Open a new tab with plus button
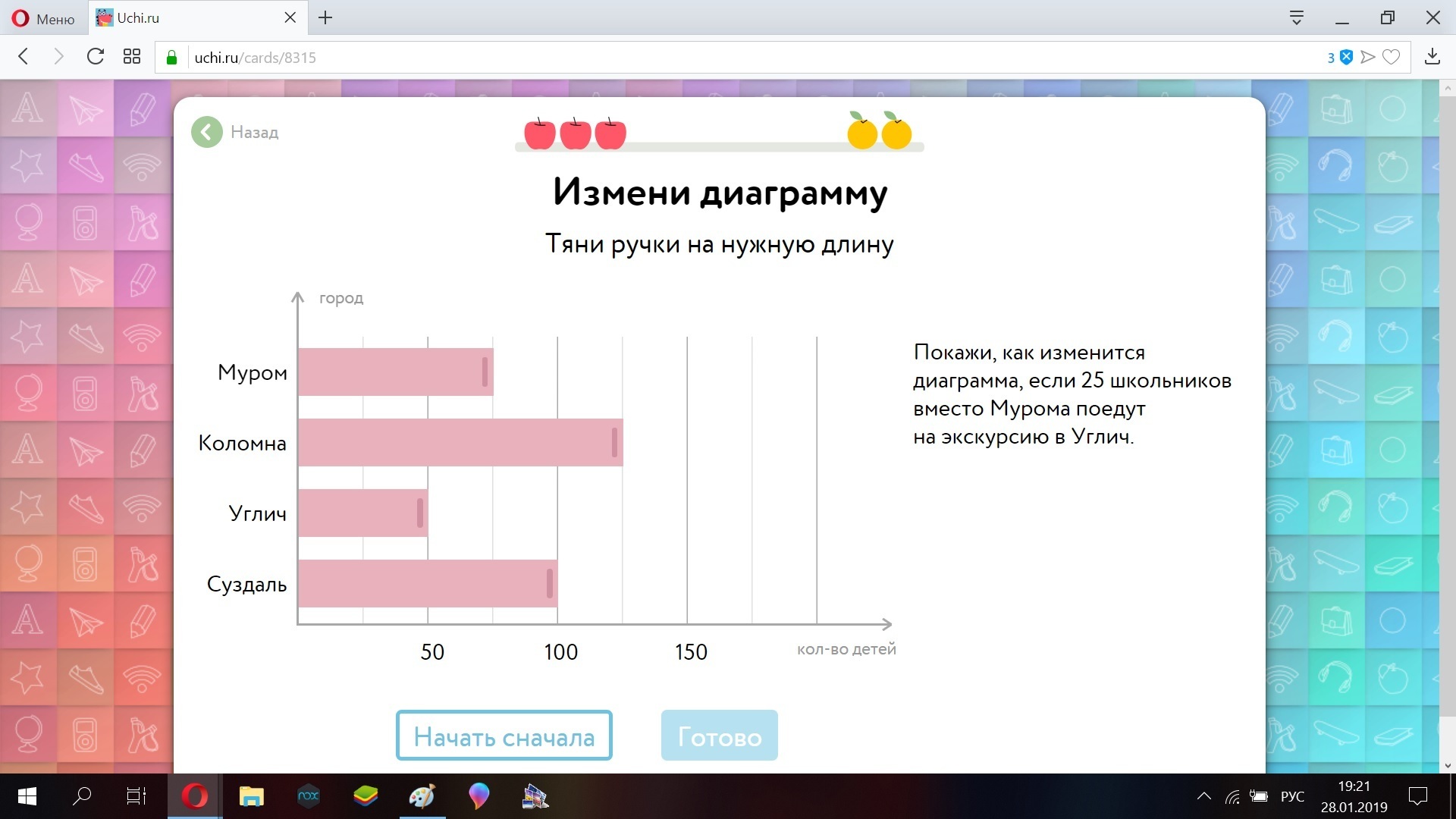Viewport: 1456px width, 819px height. (325, 18)
